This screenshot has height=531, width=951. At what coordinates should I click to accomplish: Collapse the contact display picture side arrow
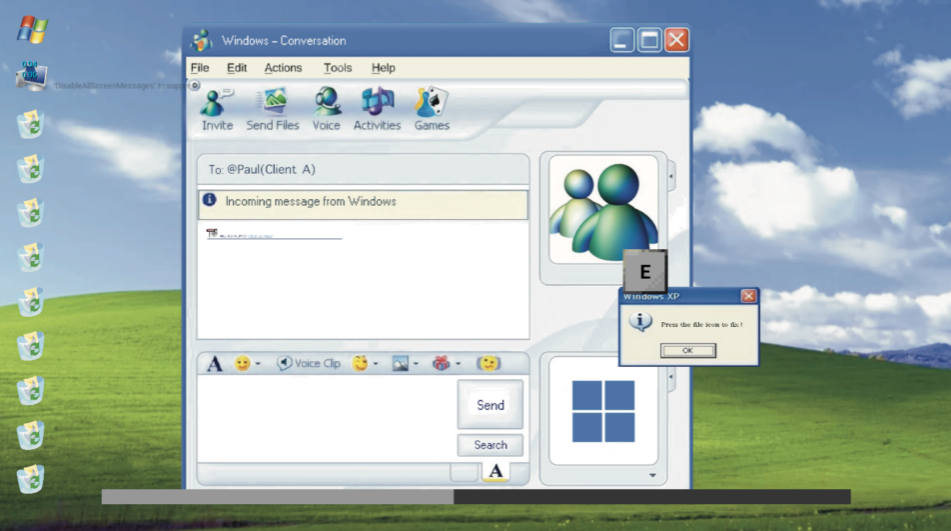(671, 176)
